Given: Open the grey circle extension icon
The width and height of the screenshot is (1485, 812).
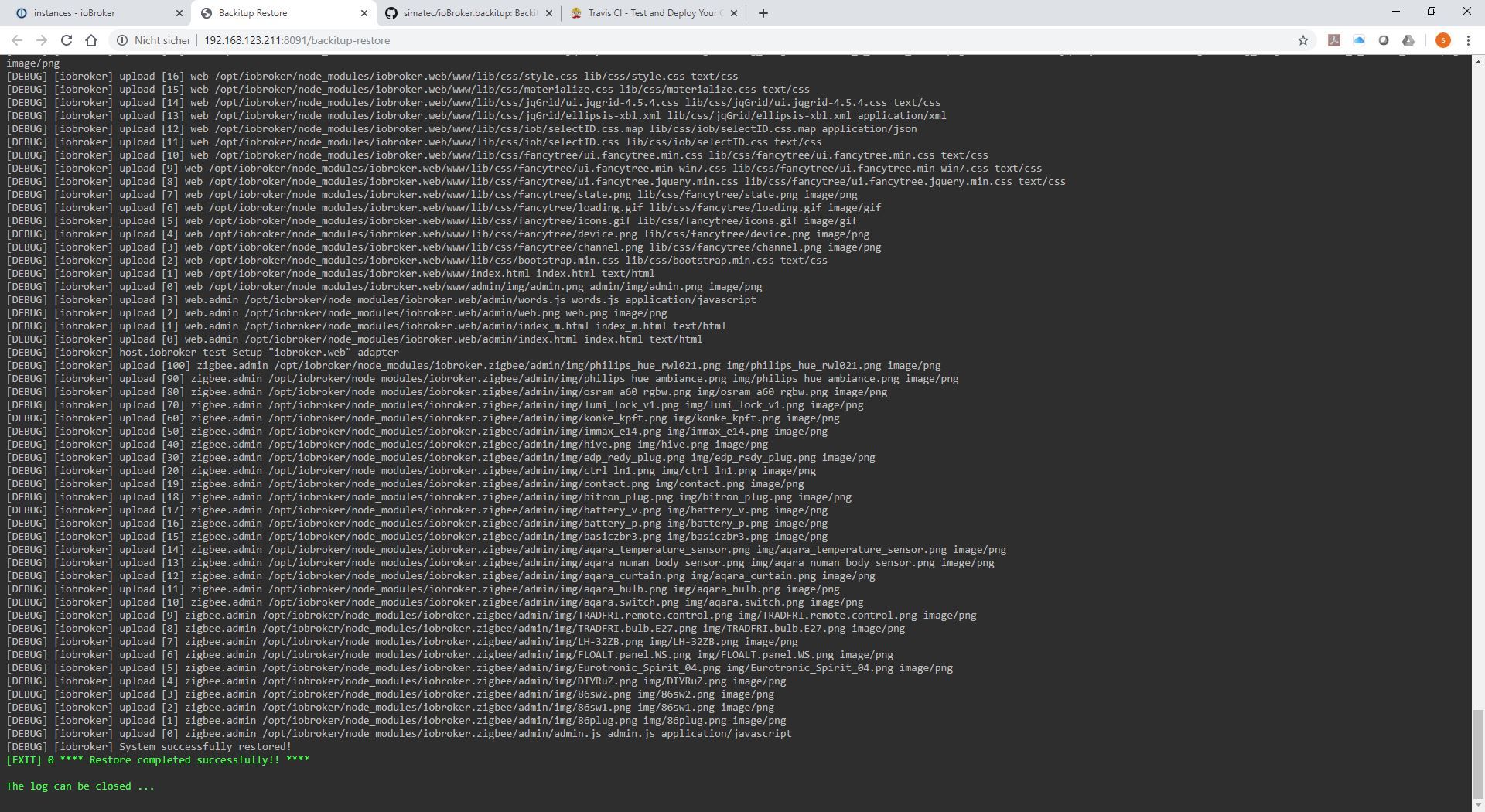Looking at the screenshot, I should (1384, 40).
